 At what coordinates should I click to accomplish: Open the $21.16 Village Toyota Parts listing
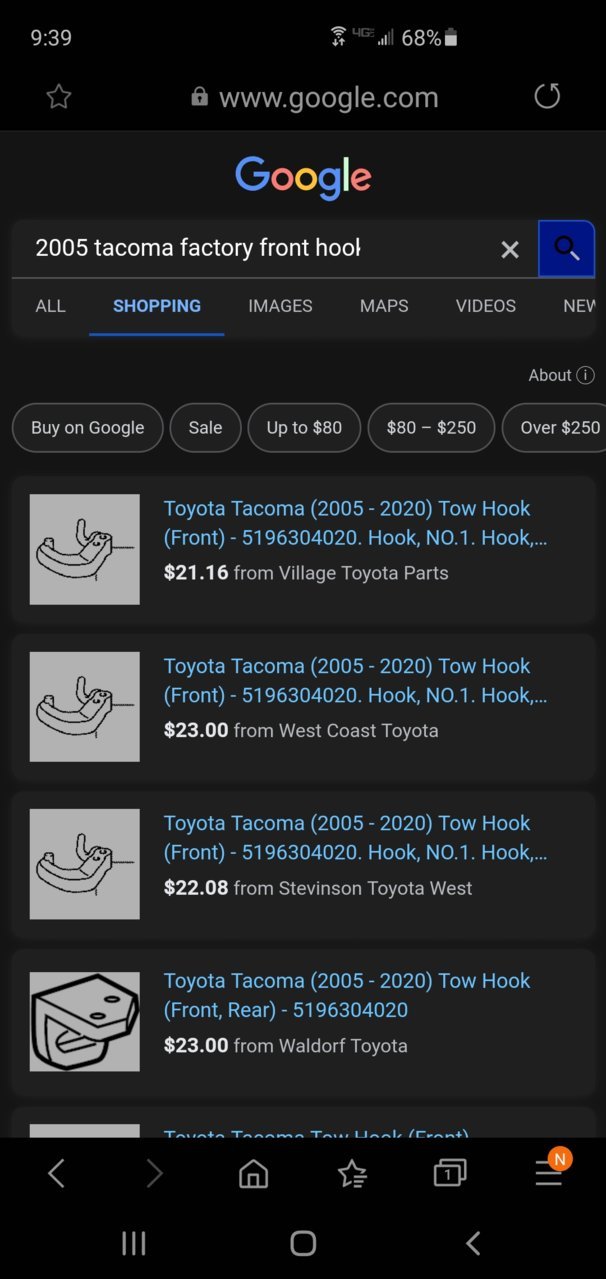[x=303, y=549]
